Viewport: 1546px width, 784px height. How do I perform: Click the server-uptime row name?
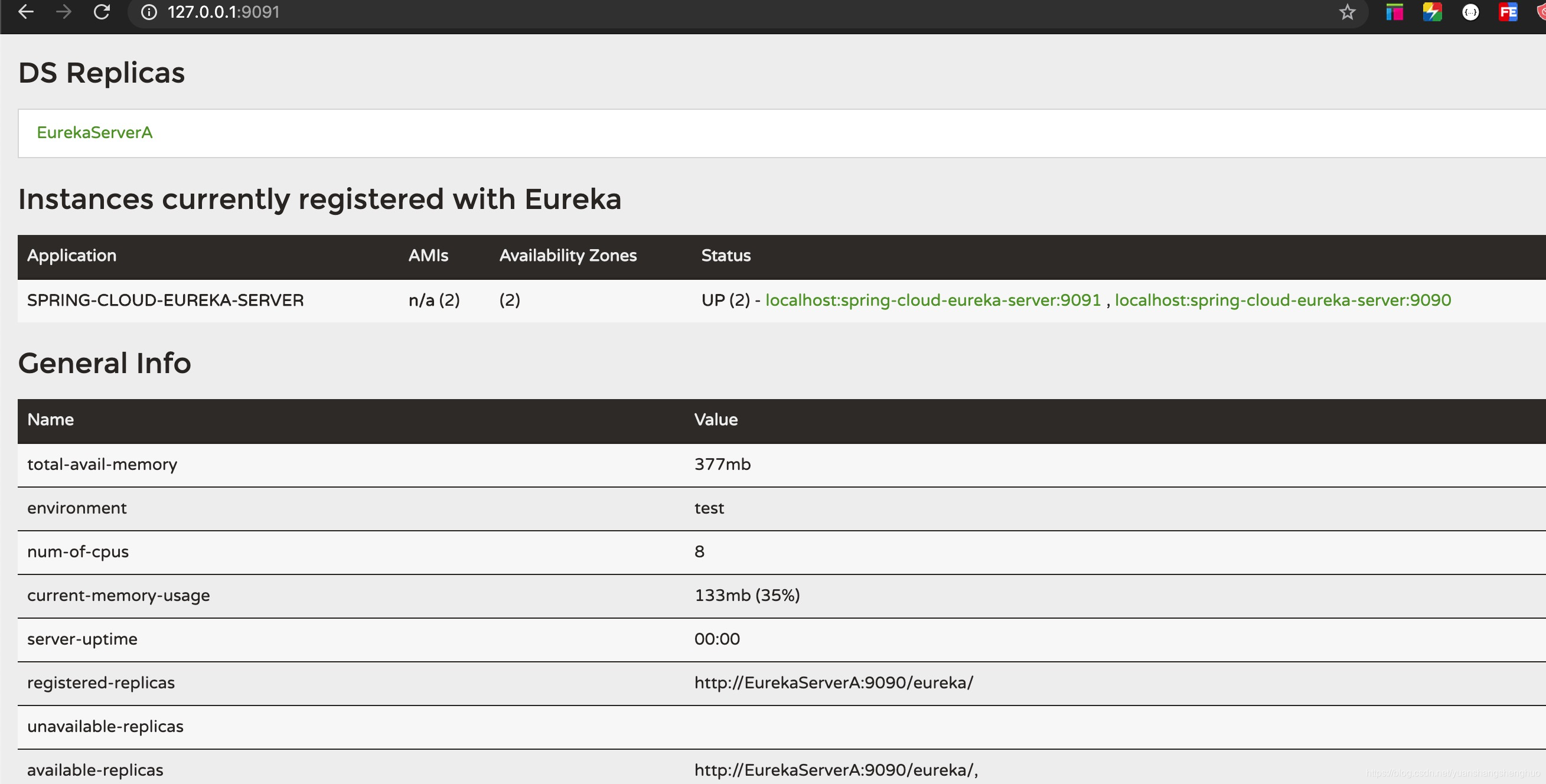pos(82,639)
